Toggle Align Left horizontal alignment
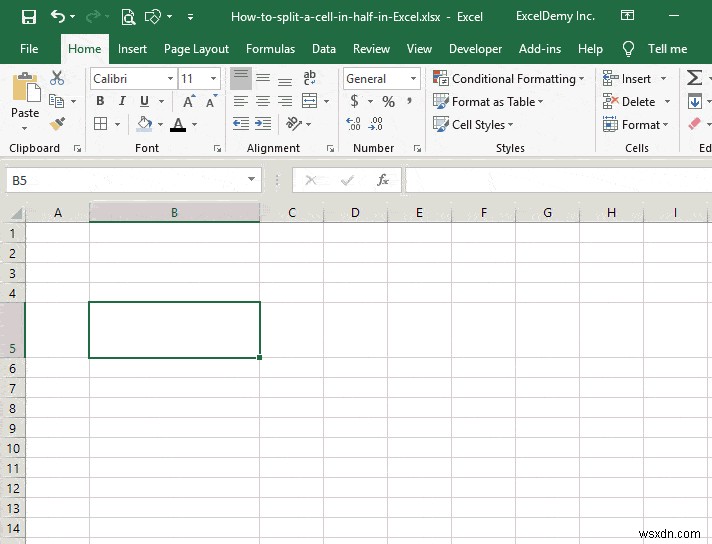 pyautogui.click(x=241, y=101)
